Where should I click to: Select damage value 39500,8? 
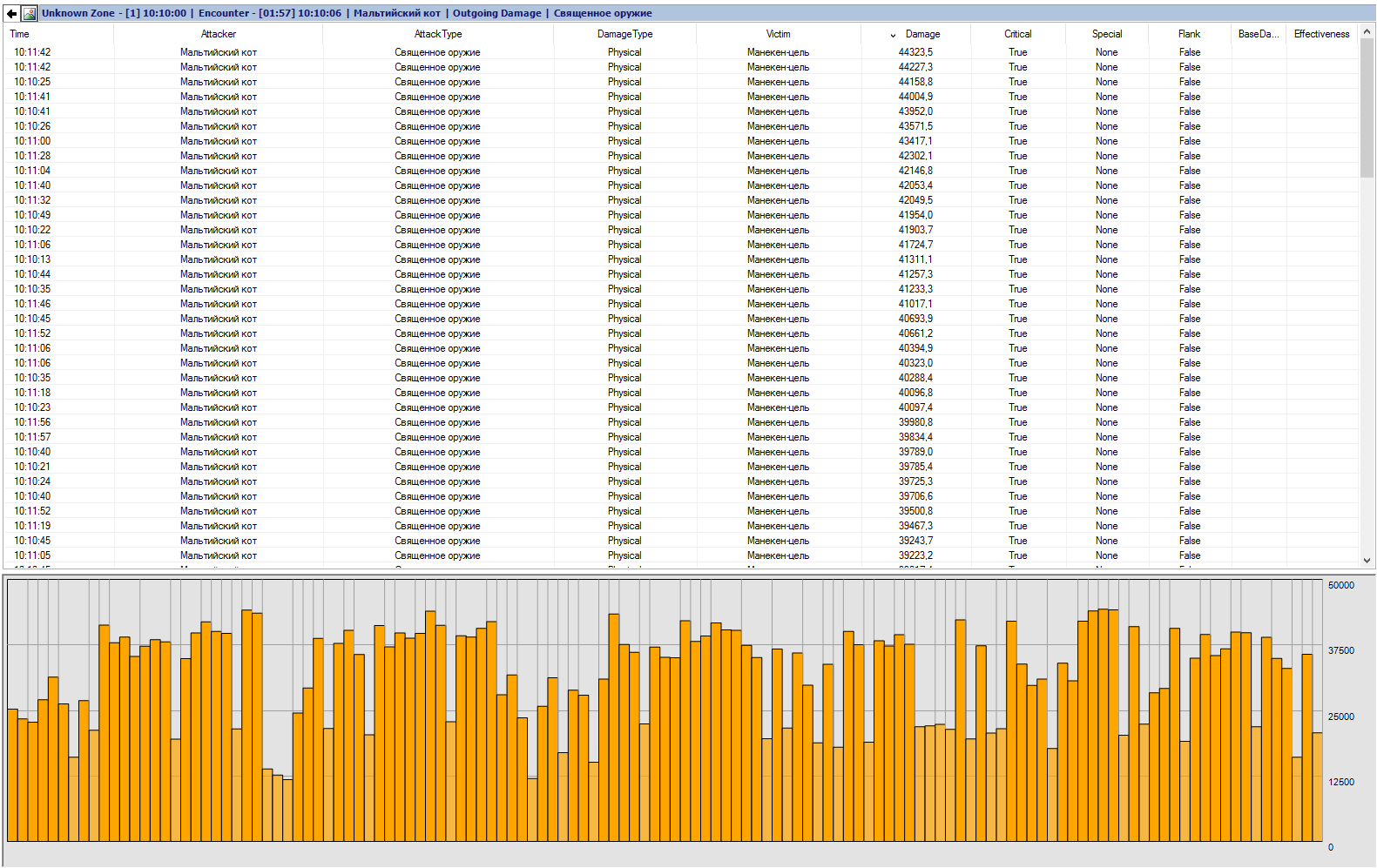pyautogui.click(x=915, y=511)
